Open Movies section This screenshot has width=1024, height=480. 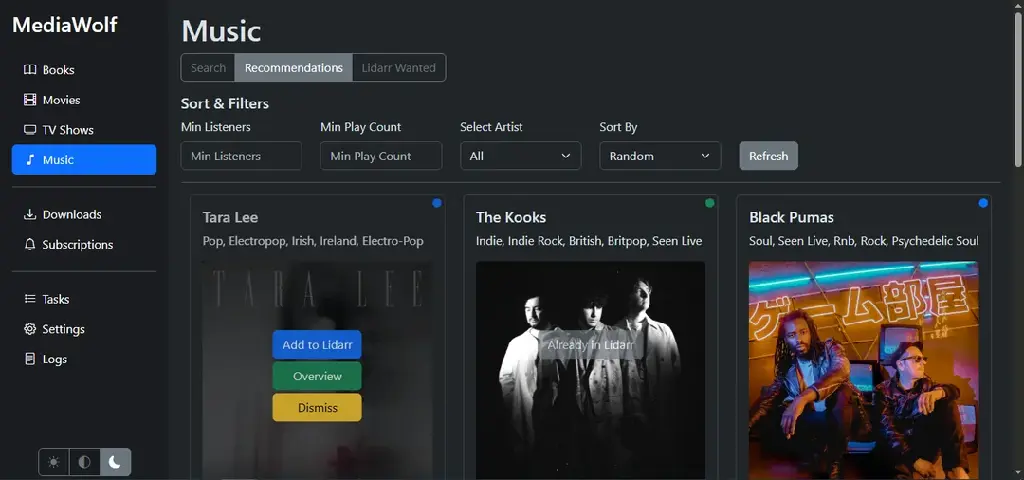pyautogui.click(x=84, y=100)
